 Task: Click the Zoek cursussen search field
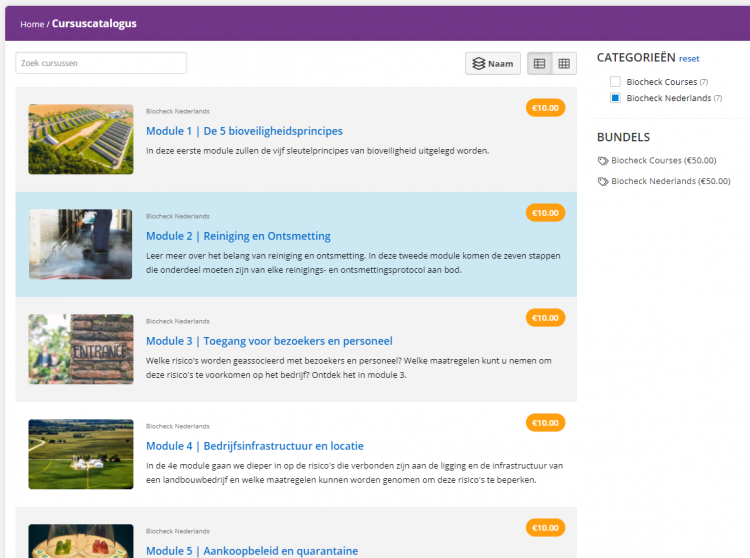pyautogui.click(x=101, y=63)
